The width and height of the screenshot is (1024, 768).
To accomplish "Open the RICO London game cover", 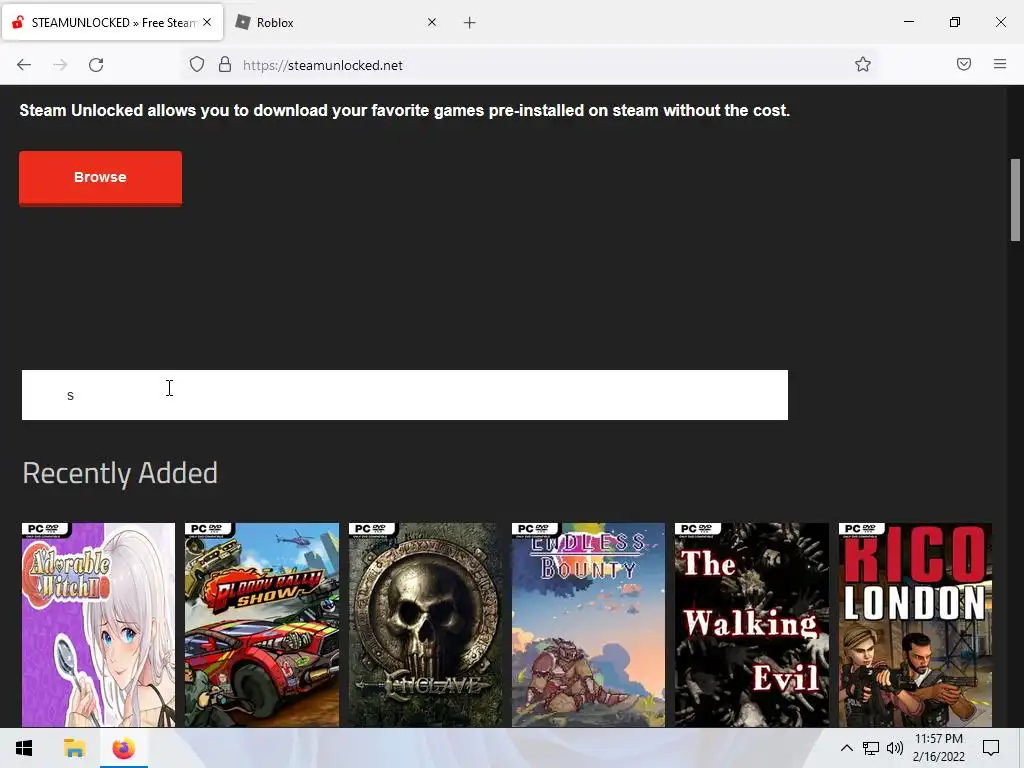I will coord(915,624).
